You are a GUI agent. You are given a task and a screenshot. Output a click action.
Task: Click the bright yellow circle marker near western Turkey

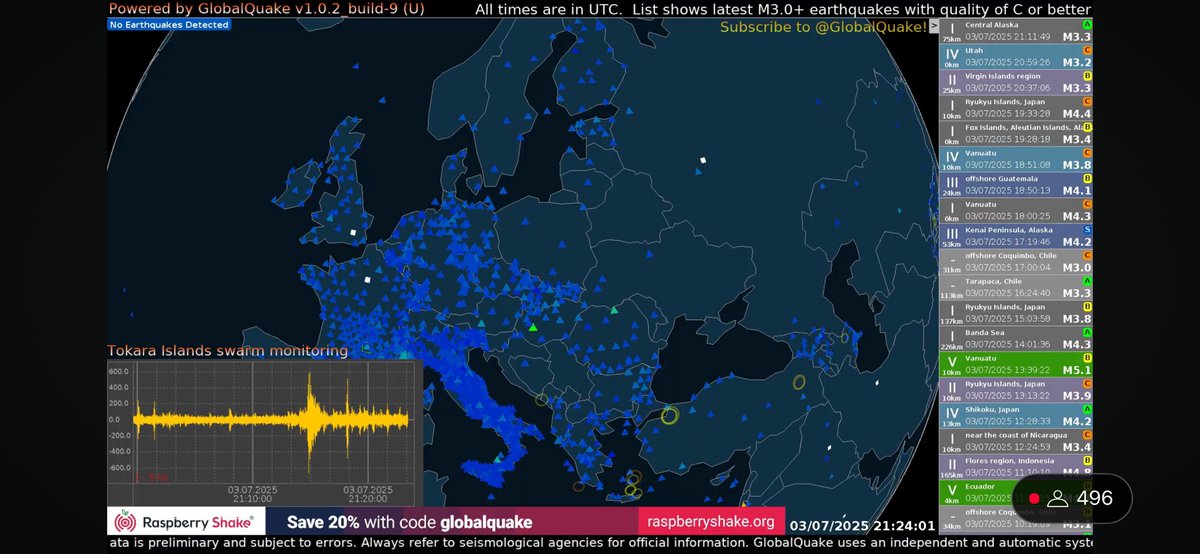click(669, 415)
